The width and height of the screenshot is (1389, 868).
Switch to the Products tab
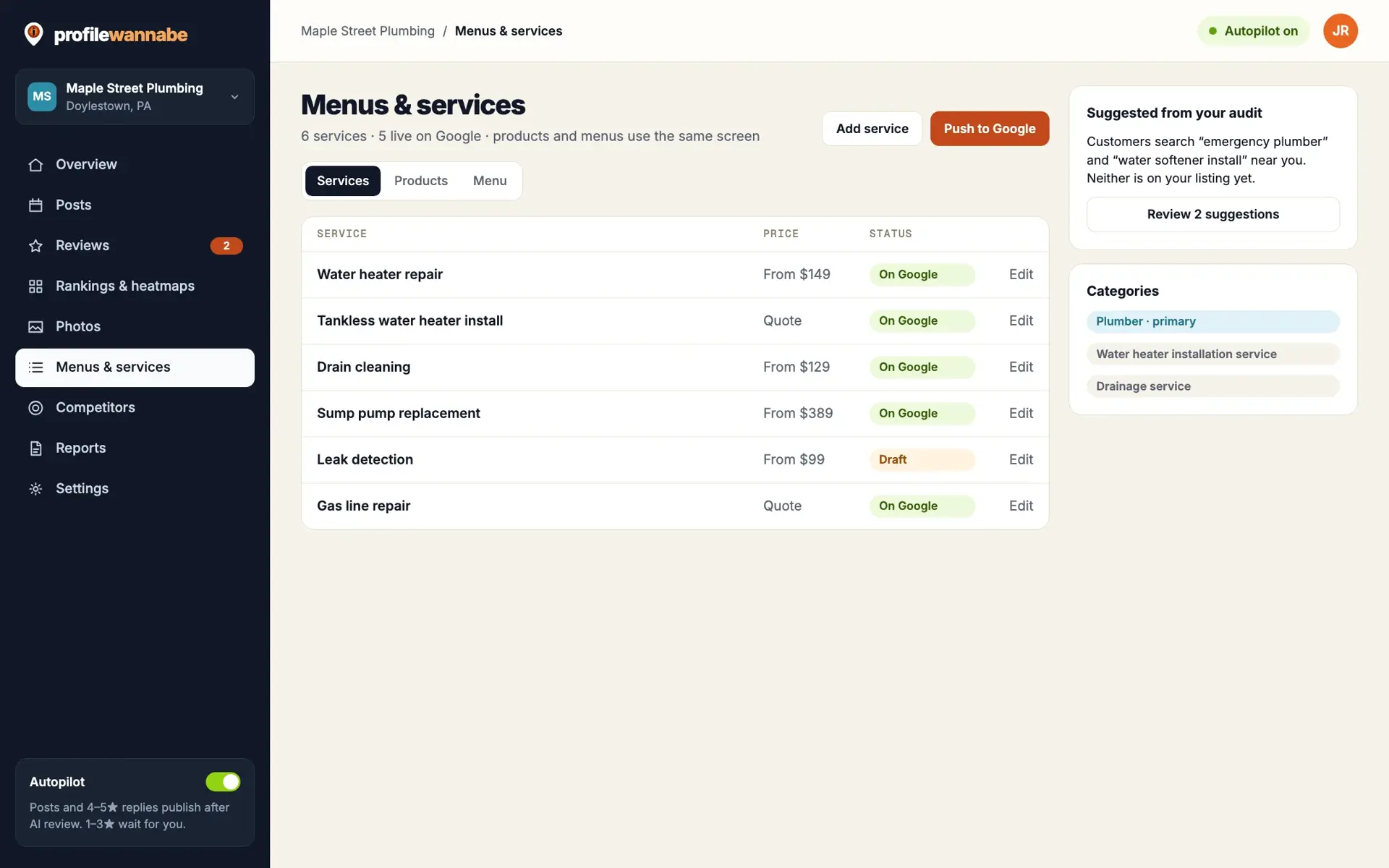pyautogui.click(x=421, y=181)
